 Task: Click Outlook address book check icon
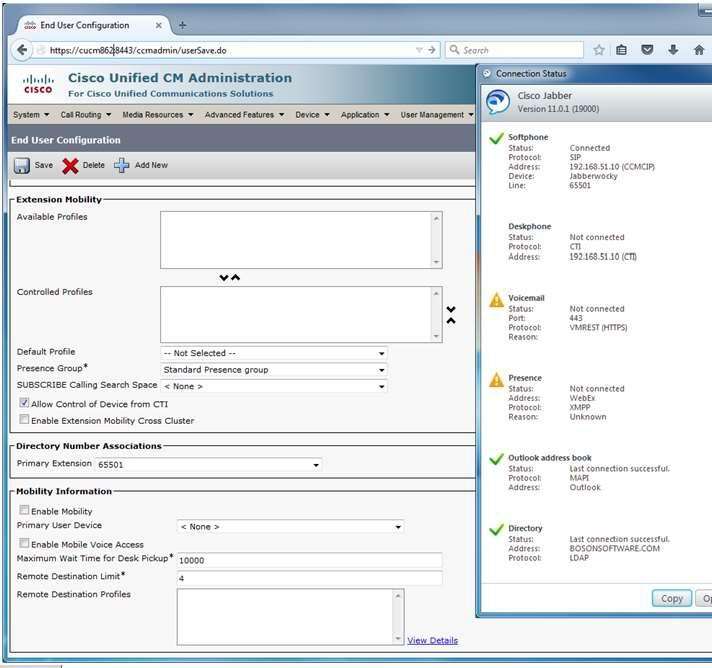point(497,459)
